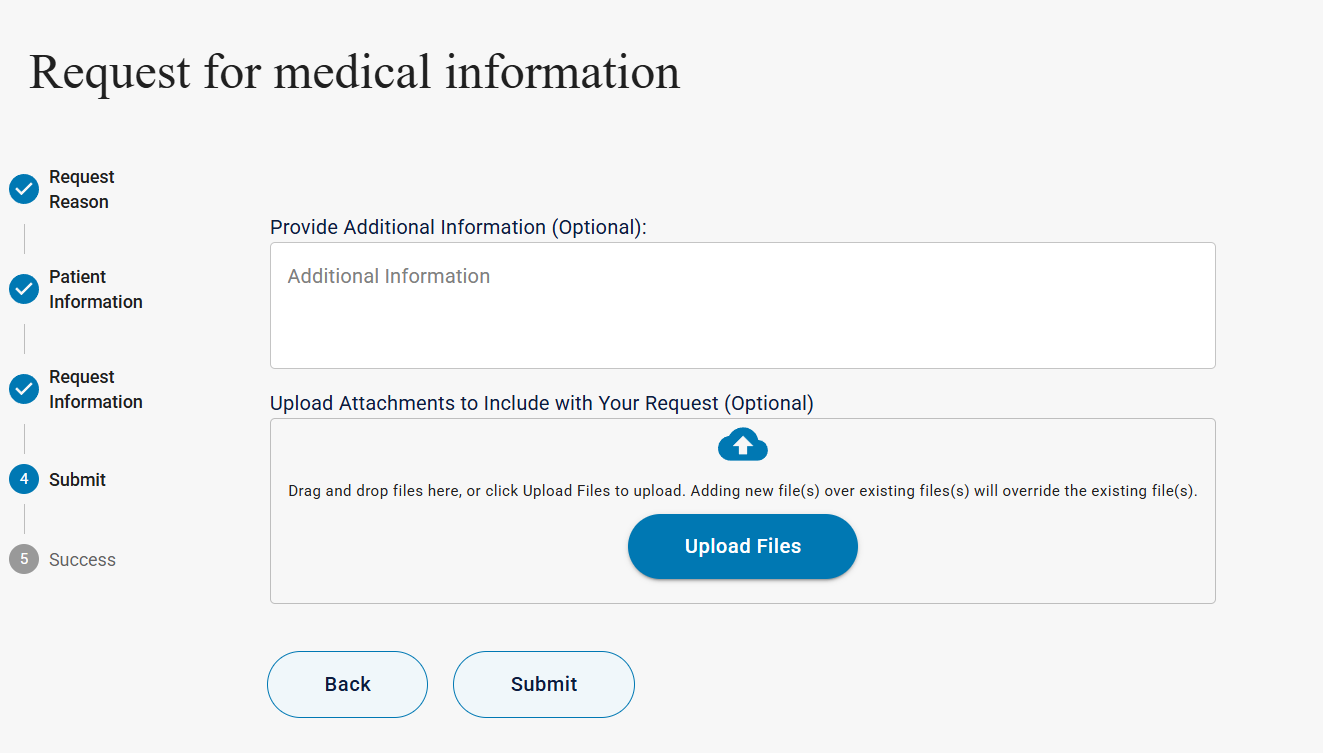Screen dimensions: 1323x753
Task: Select the Submit step label in sidebar
Action: click(77, 480)
